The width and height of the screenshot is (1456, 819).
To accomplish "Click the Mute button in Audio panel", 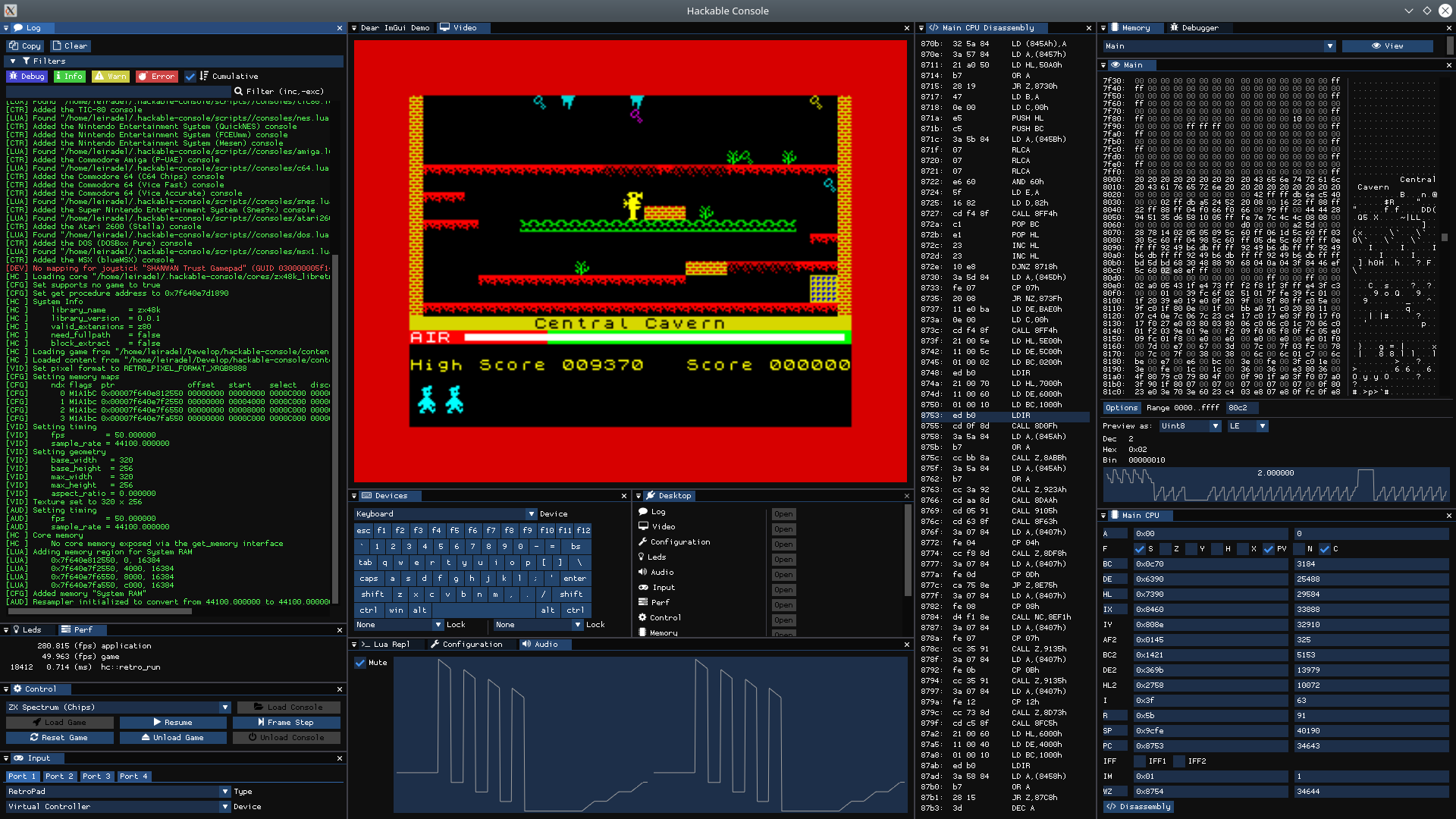I will tap(363, 662).
